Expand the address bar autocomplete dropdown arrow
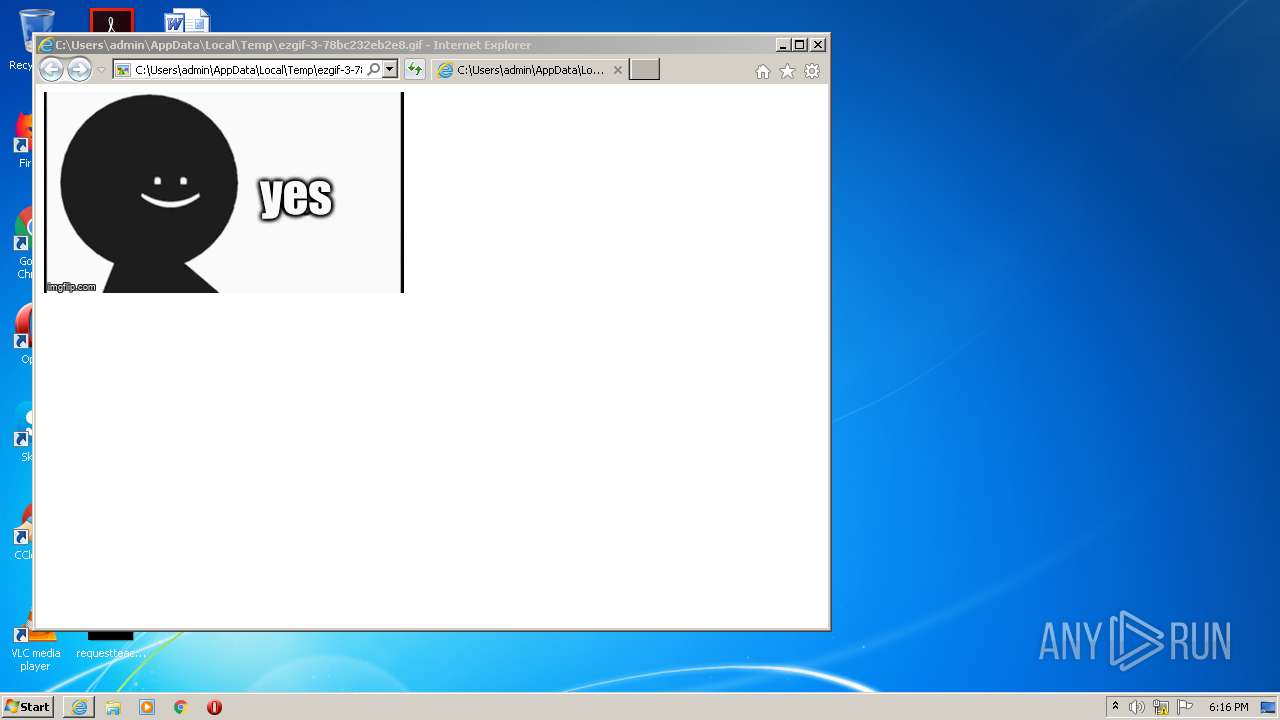1280x720 pixels. tap(390, 70)
